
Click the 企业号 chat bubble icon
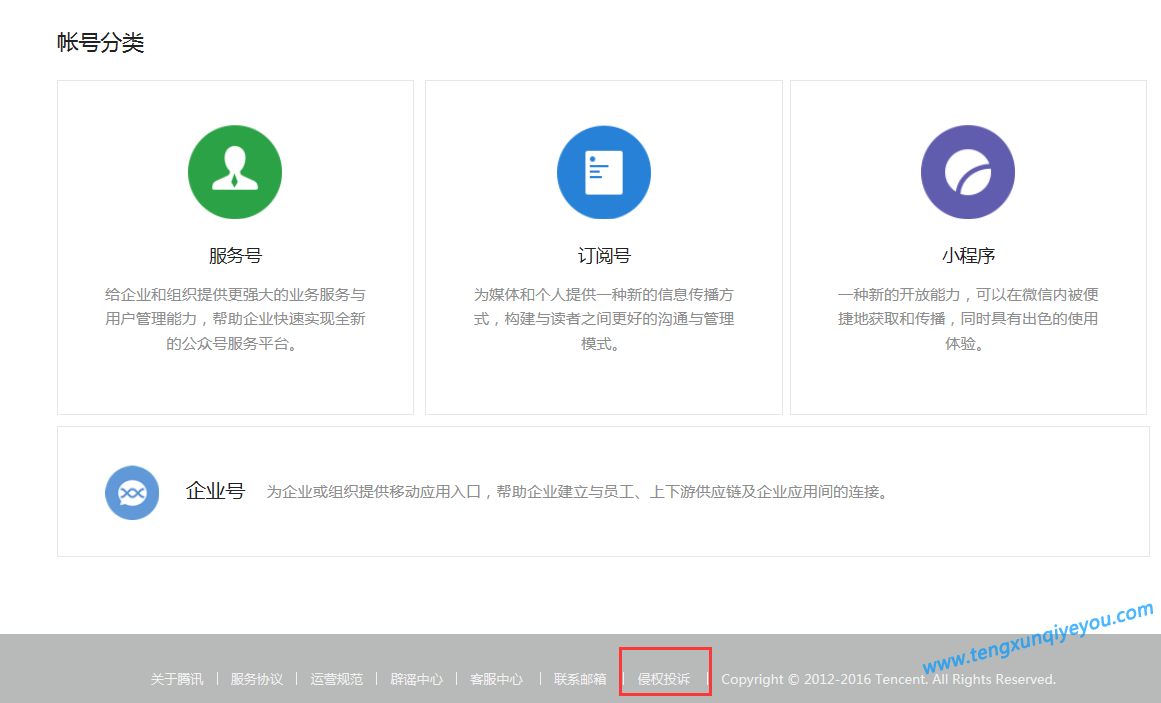132,493
